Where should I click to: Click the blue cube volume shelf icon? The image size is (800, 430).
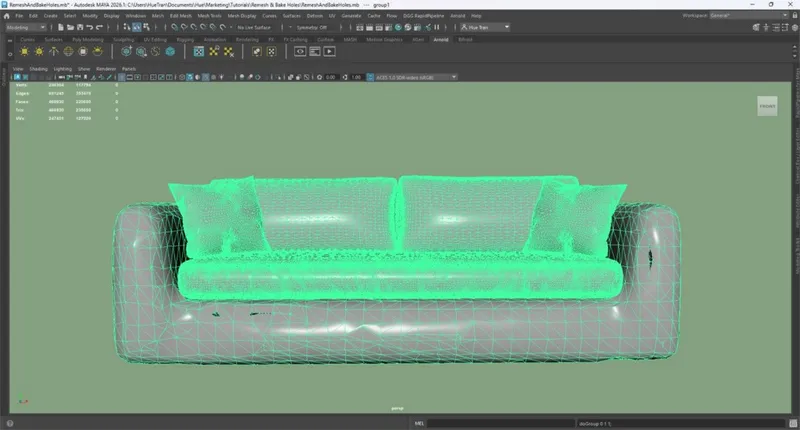(x=170, y=52)
